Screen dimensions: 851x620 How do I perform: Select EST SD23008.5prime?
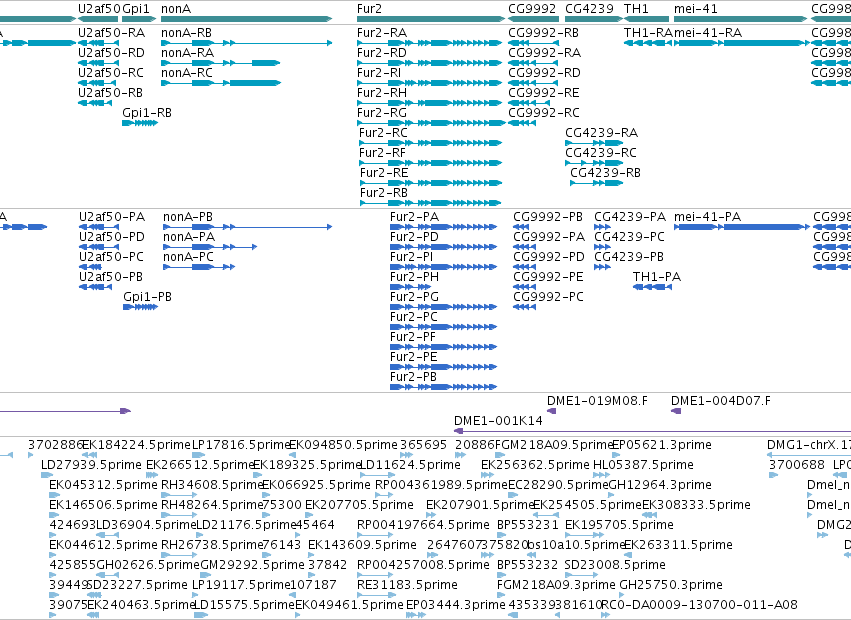click(x=581, y=575)
